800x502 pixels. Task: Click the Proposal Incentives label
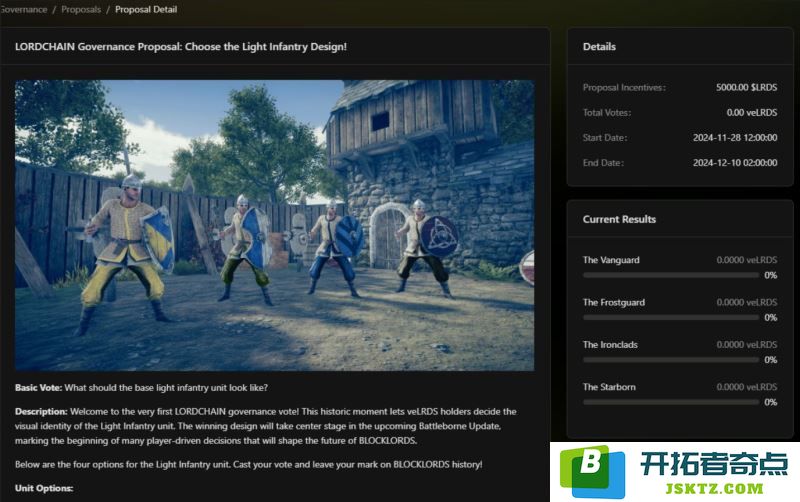point(624,87)
